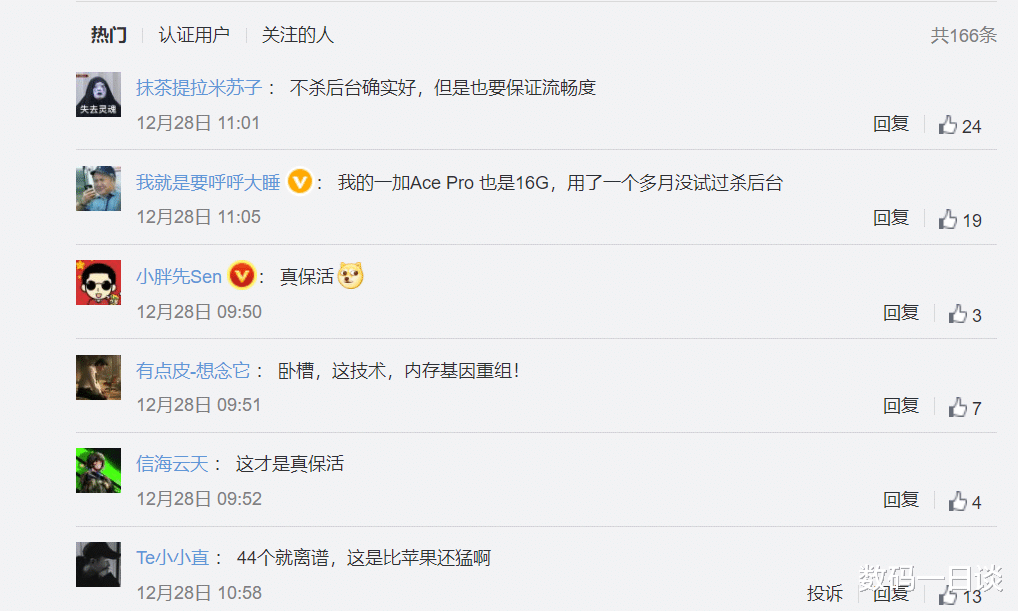
Task: Like the comment by 抹茶提拉米苏子
Action: coord(948,124)
